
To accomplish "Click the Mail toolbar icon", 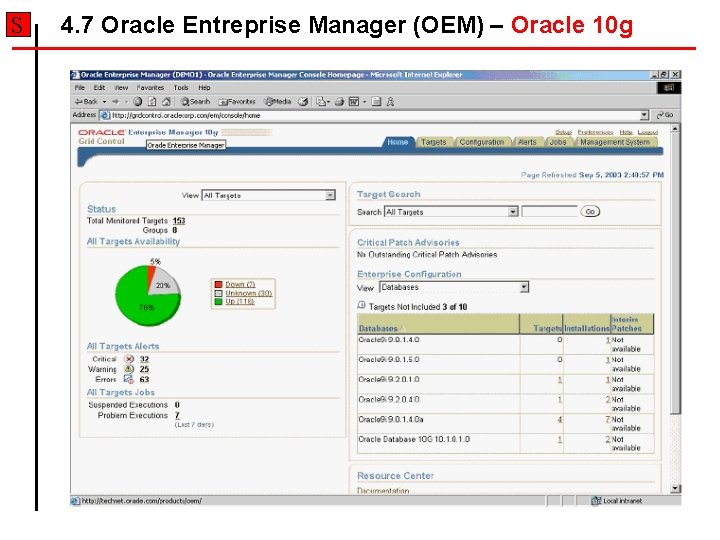I will 321,101.
